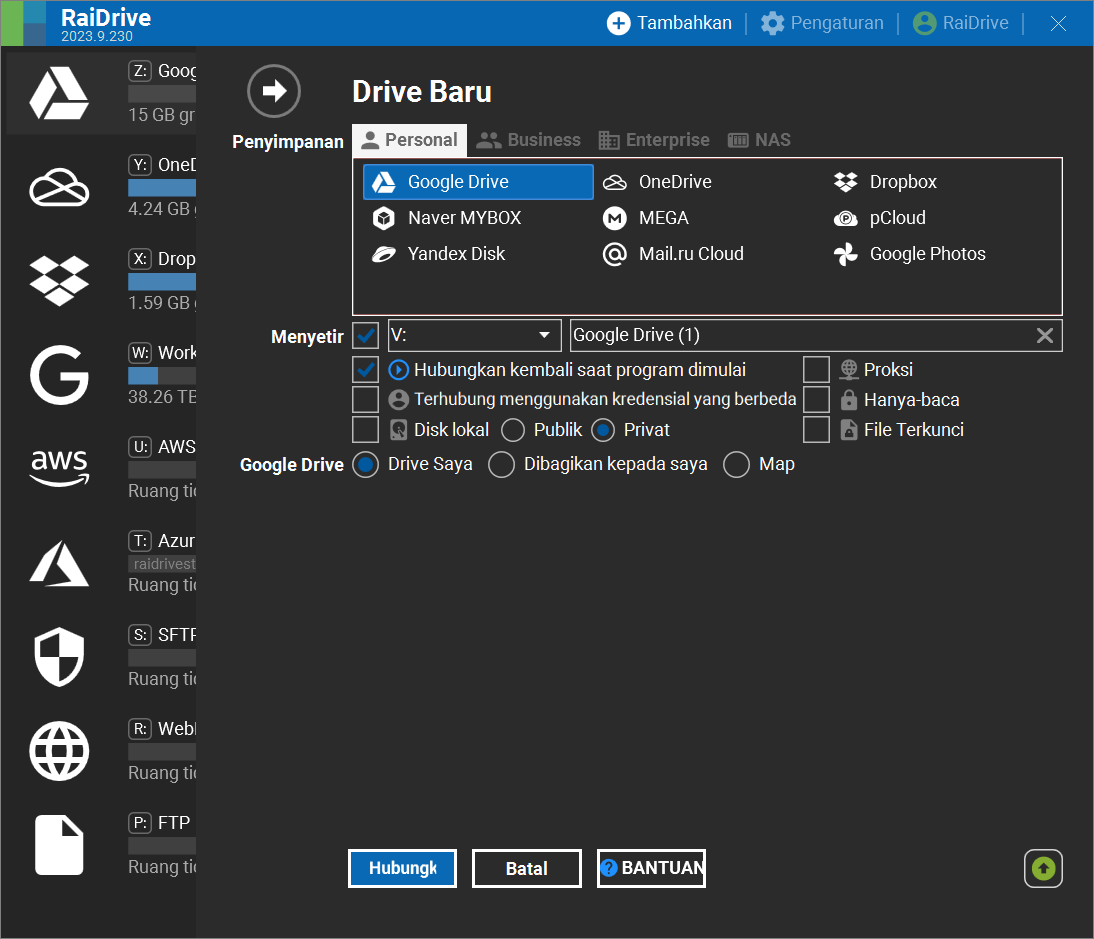Enable the Hanya-baca checkbox
The height and width of the screenshot is (939, 1094).
point(816,400)
